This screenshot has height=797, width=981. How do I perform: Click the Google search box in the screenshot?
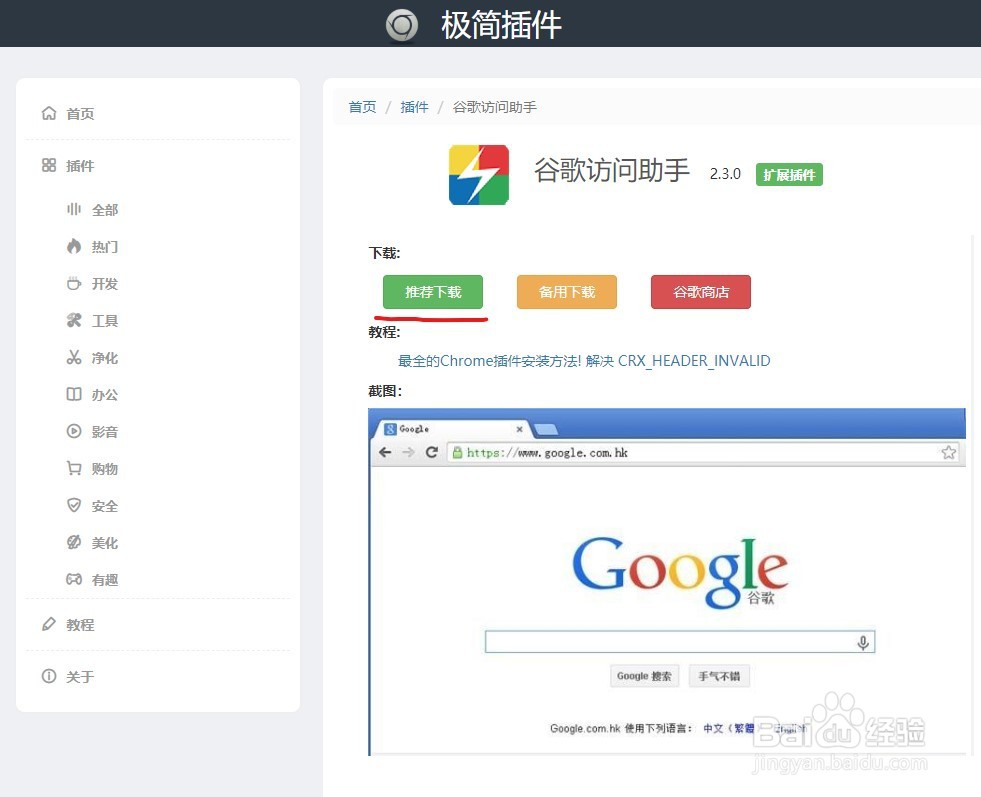pos(680,642)
